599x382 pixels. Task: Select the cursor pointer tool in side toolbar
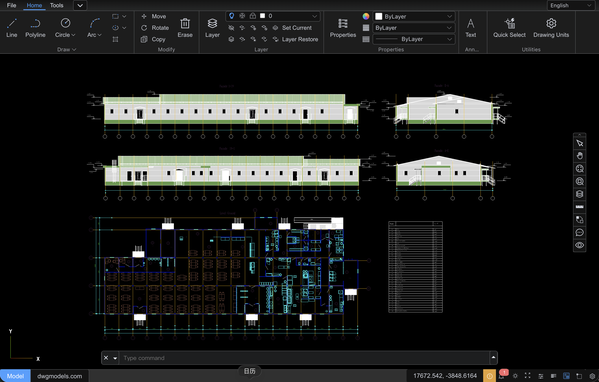580,143
